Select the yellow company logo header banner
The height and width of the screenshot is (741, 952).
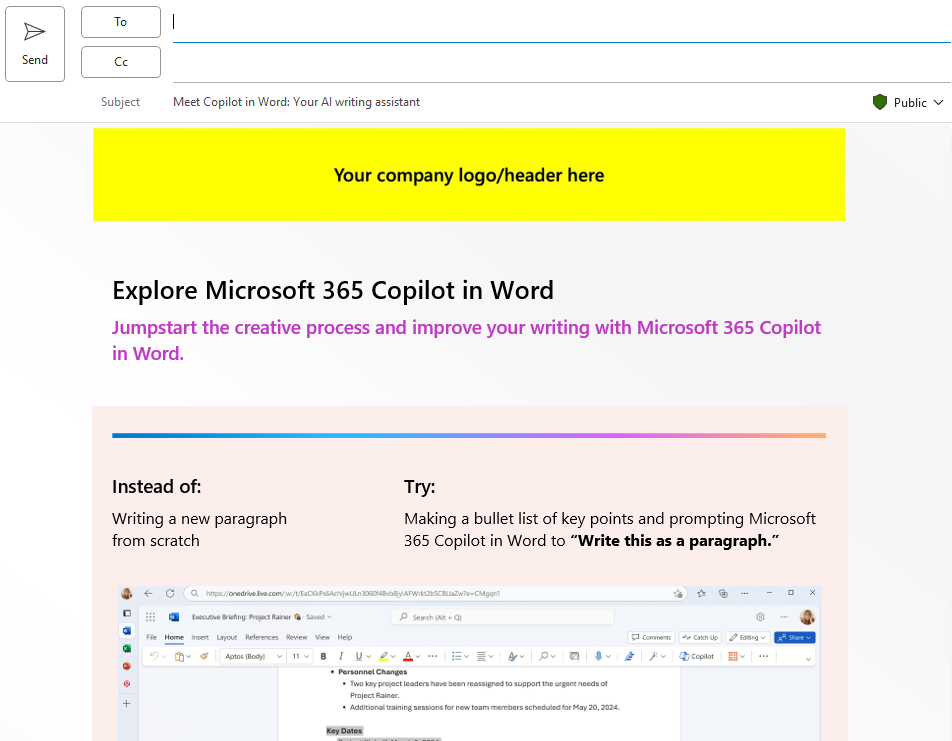[x=469, y=175]
